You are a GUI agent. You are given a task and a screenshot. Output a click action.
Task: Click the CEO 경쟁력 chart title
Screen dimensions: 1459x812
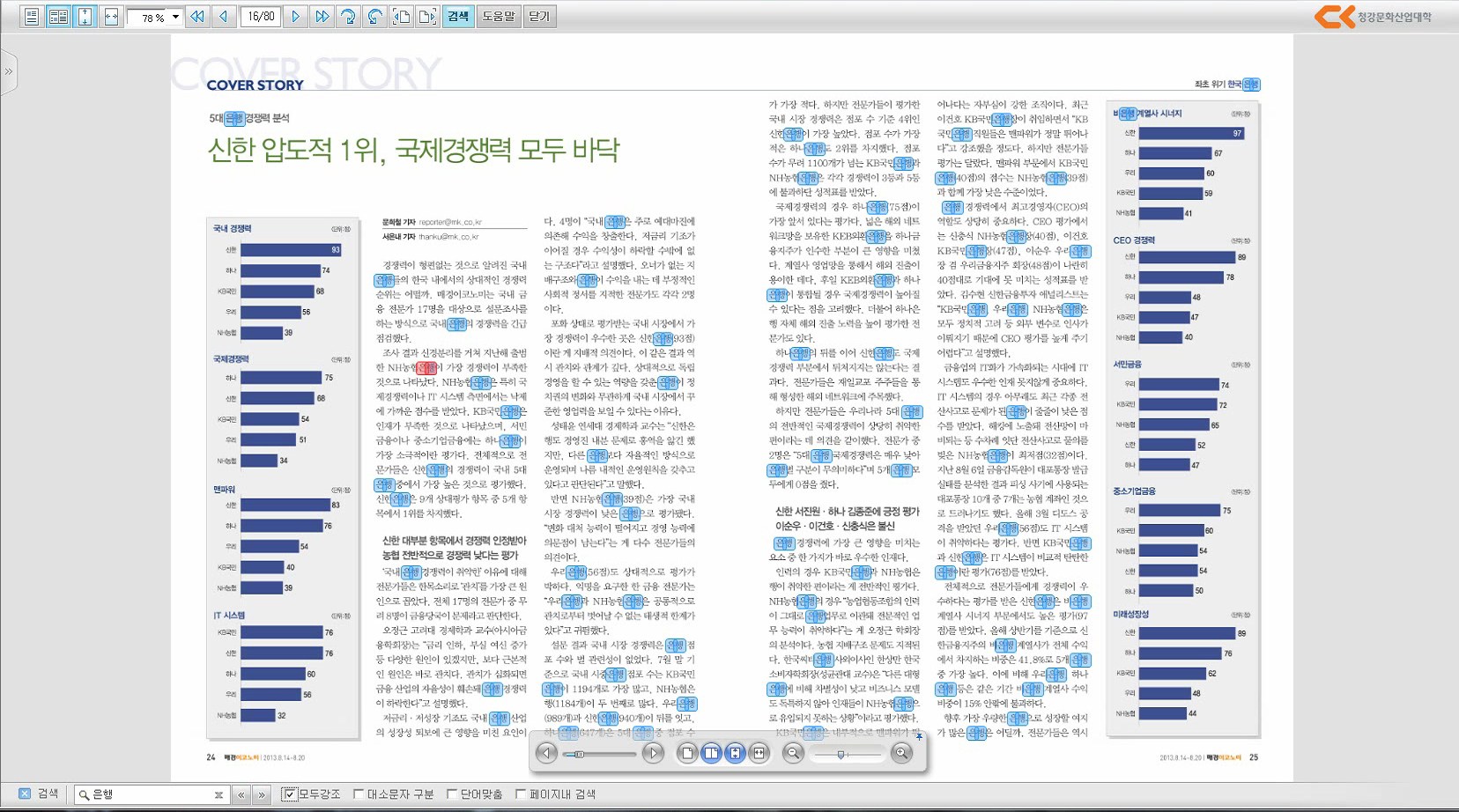pyautogui.click(x=1134, y=240)
